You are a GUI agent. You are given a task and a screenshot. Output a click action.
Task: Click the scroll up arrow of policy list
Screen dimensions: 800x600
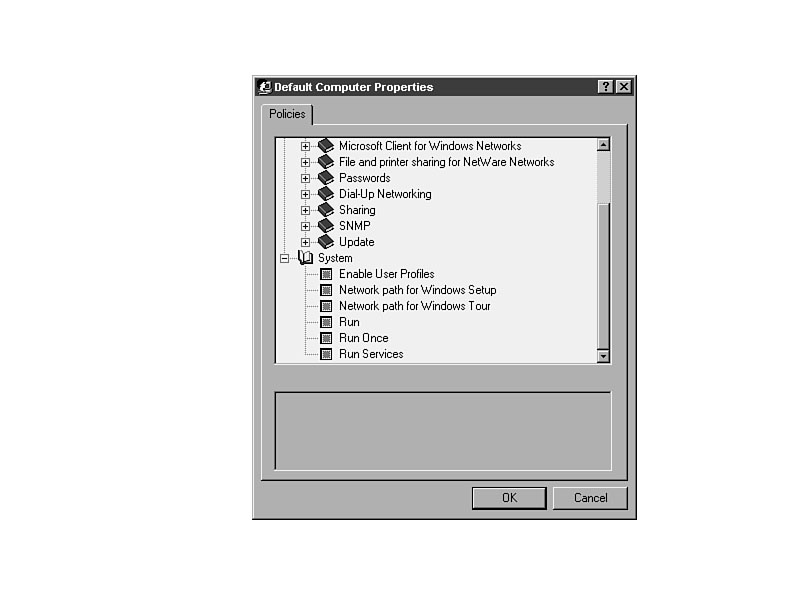click(x=603, y=145)
